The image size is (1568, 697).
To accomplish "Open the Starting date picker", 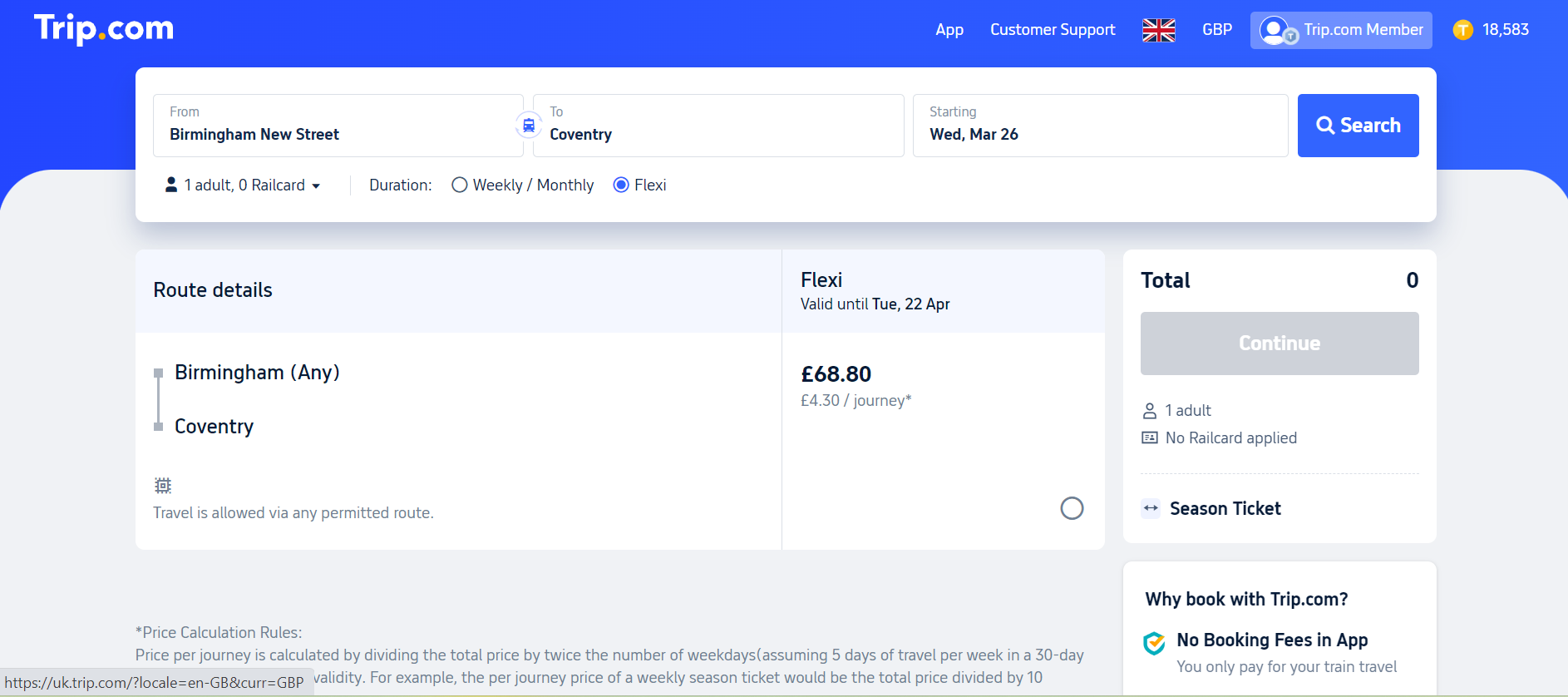I will point(1100,126).
